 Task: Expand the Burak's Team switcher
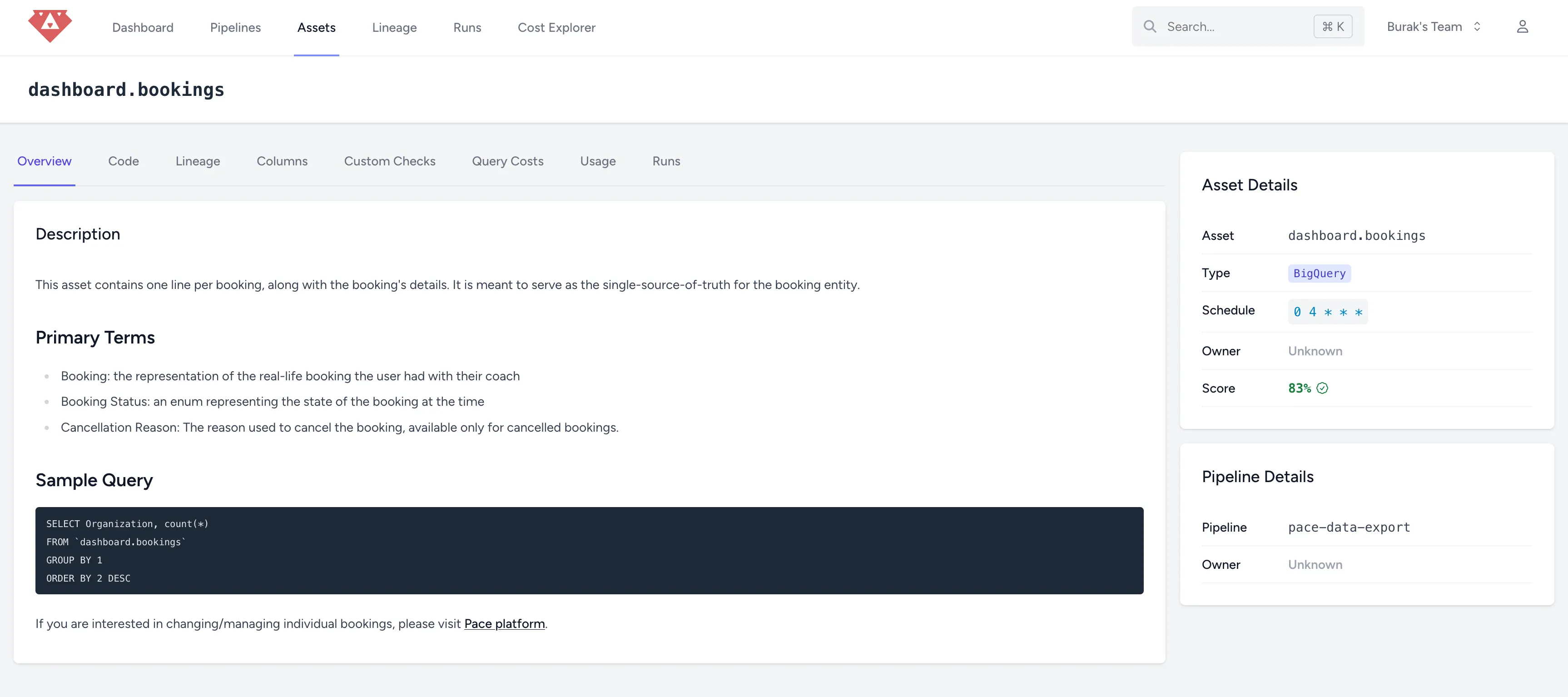point(1424,27)
